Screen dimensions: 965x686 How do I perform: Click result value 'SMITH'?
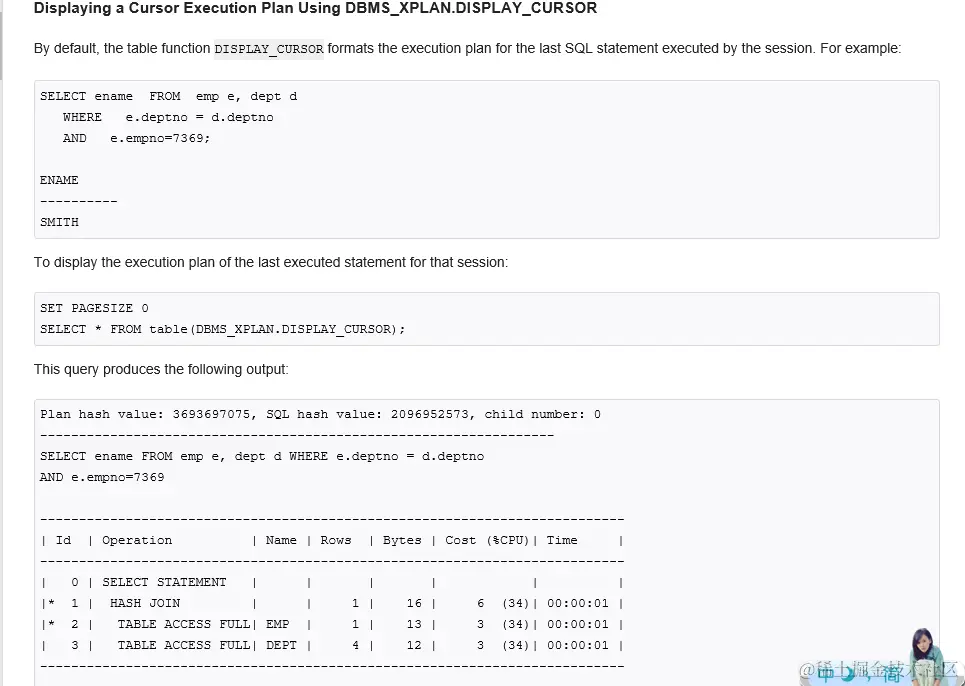click(x=59, y=222)
